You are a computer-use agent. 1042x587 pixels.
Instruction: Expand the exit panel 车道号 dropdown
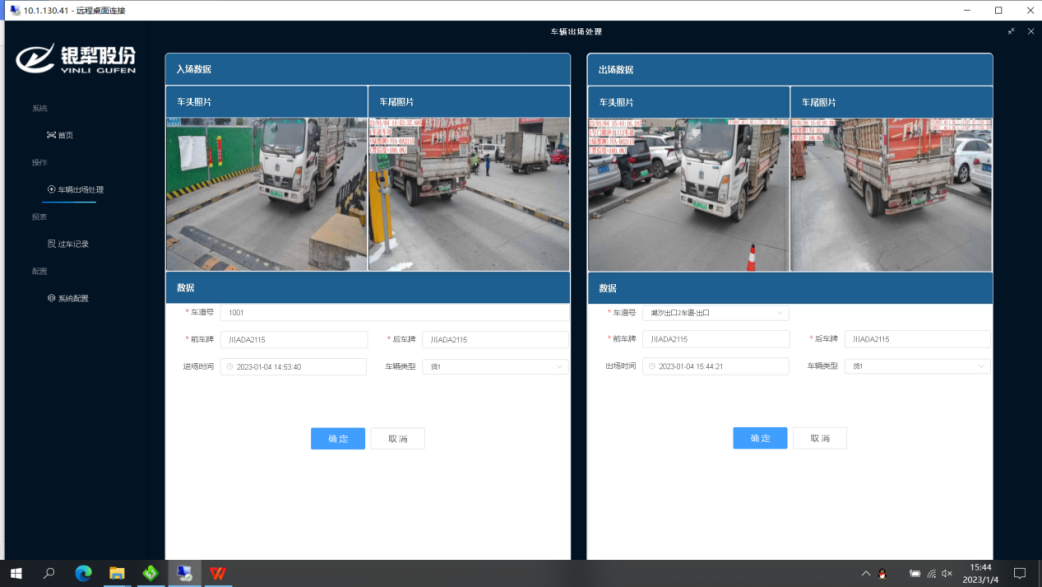pos(779,313)
